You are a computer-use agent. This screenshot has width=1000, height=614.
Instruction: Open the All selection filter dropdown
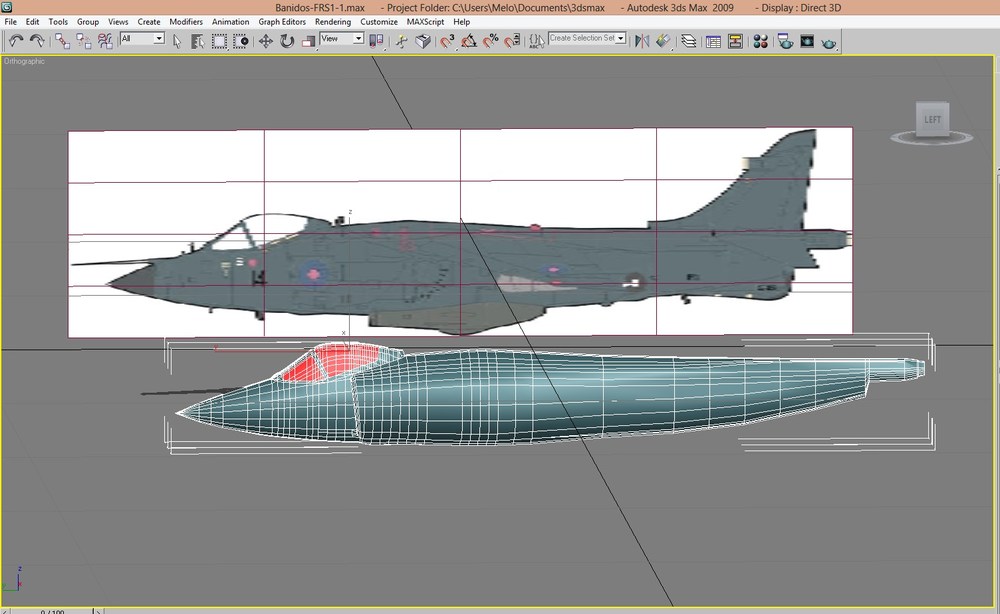(x=142, y=39)
